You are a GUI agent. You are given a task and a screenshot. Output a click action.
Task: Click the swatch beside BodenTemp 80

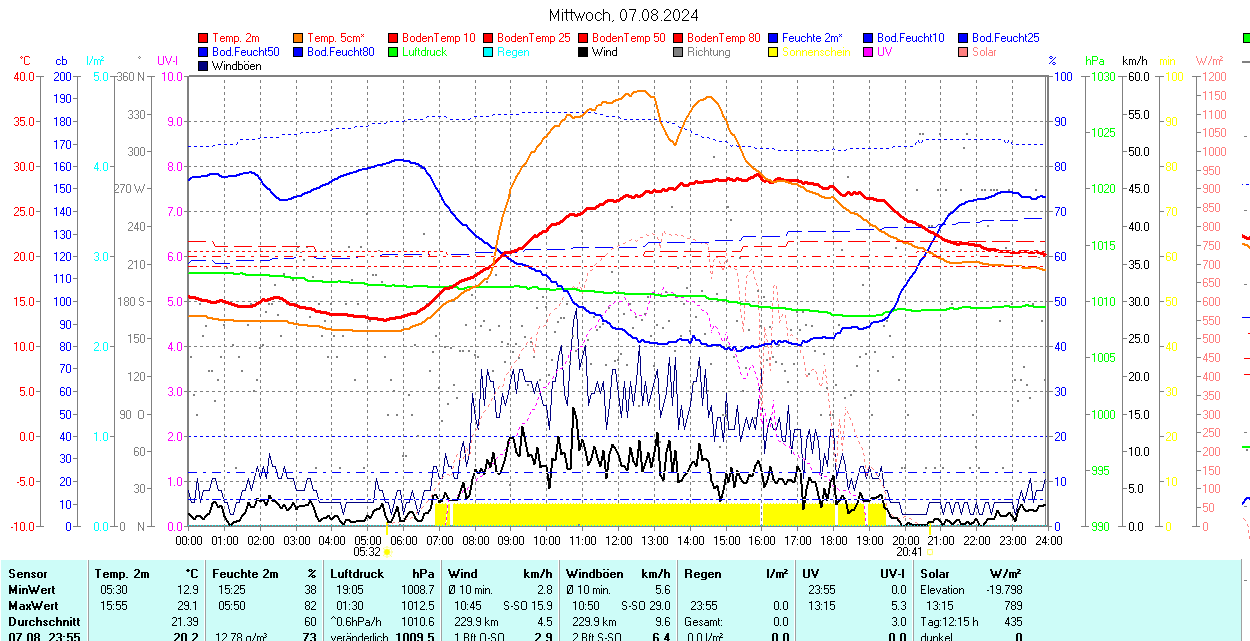click(679, 38)
